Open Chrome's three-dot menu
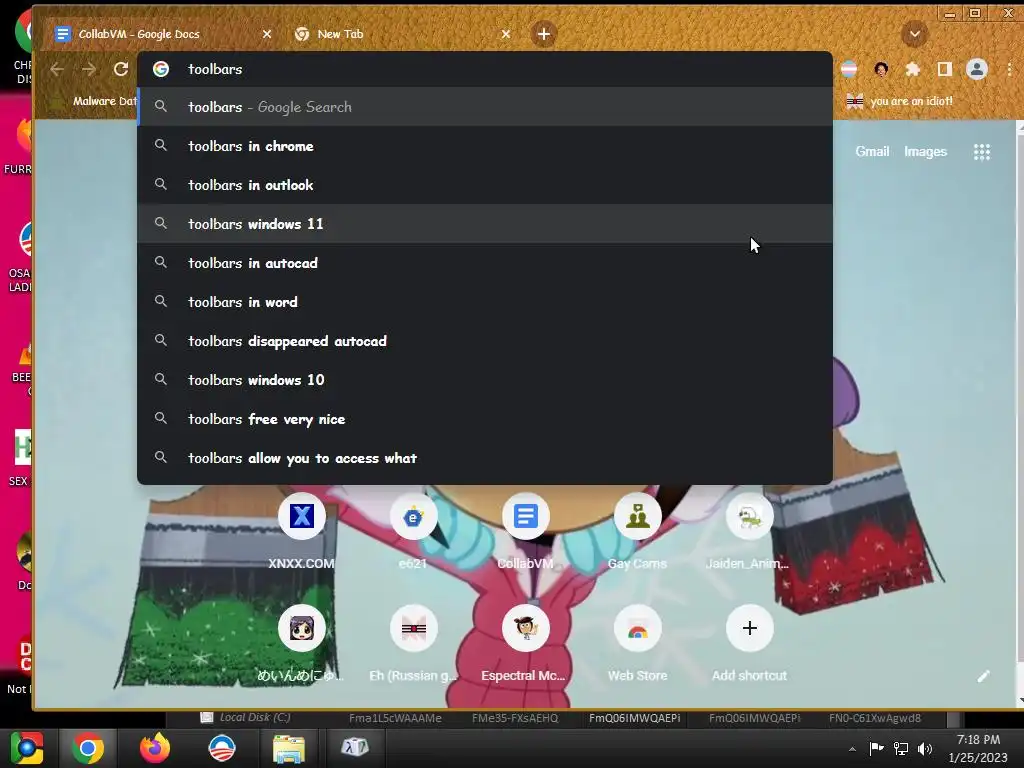Image resolution: width=1024 pixels, height=768 pixels. click(x=1009, y=69)
